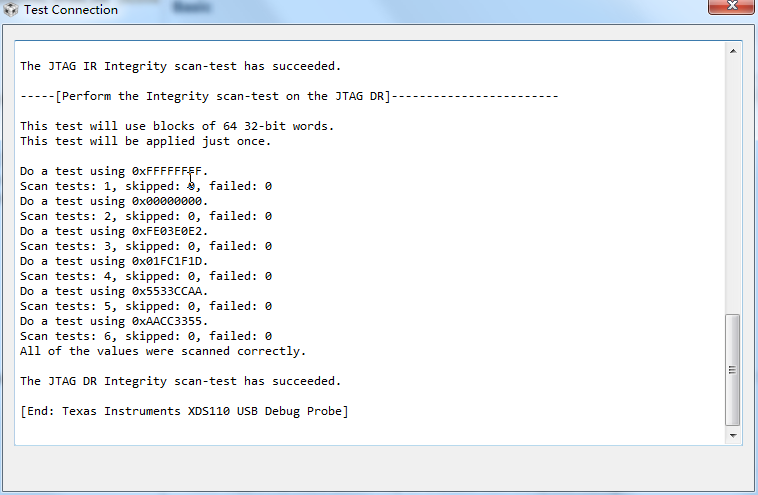758x495 pixels.
Task: Click the Test Connection window icon
Action: point(11,10)
